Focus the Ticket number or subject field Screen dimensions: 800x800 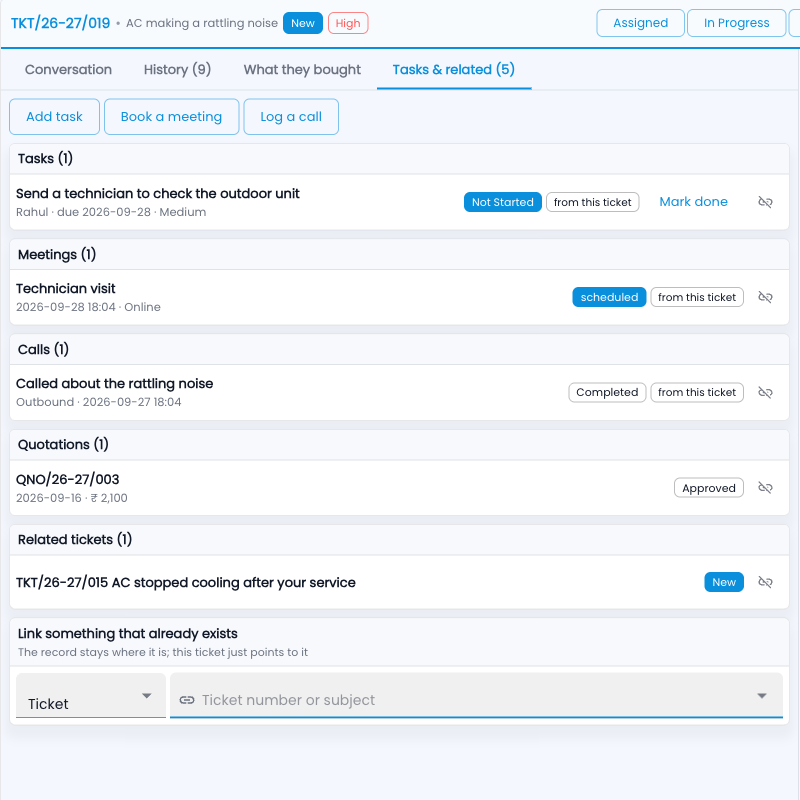pyautogui.click(x=476, y=695)
